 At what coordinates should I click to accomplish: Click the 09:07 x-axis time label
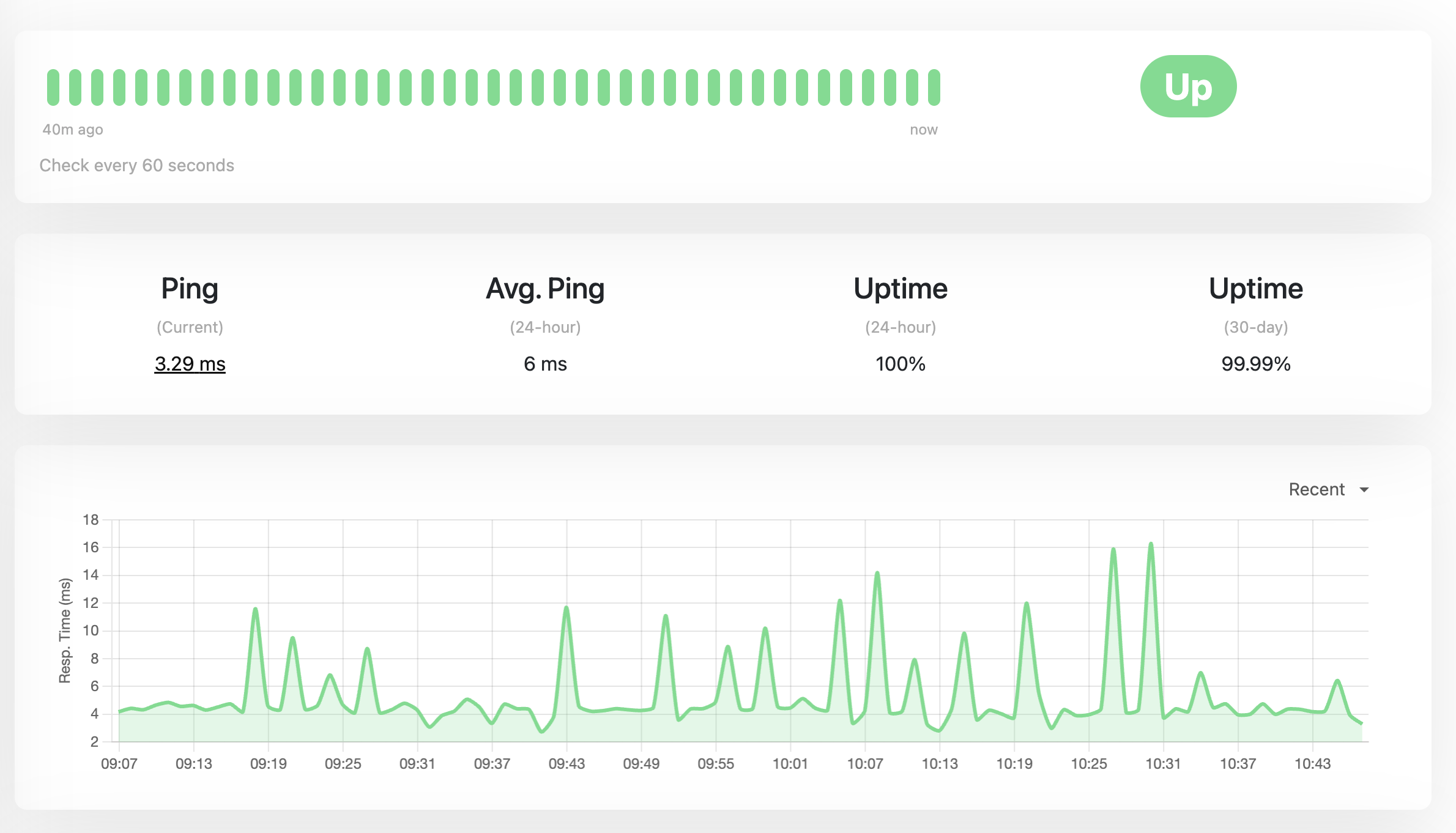(119, 763)
